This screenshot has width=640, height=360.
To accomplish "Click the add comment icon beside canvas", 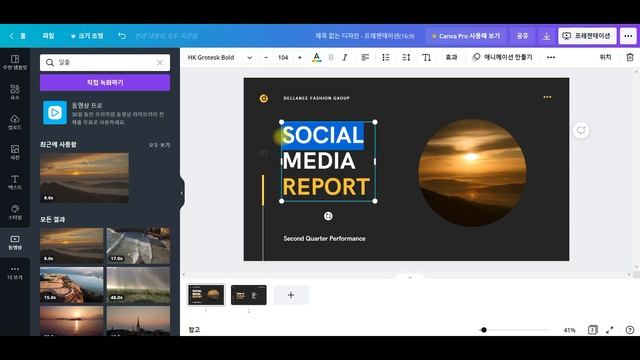I will click(581, 130).
